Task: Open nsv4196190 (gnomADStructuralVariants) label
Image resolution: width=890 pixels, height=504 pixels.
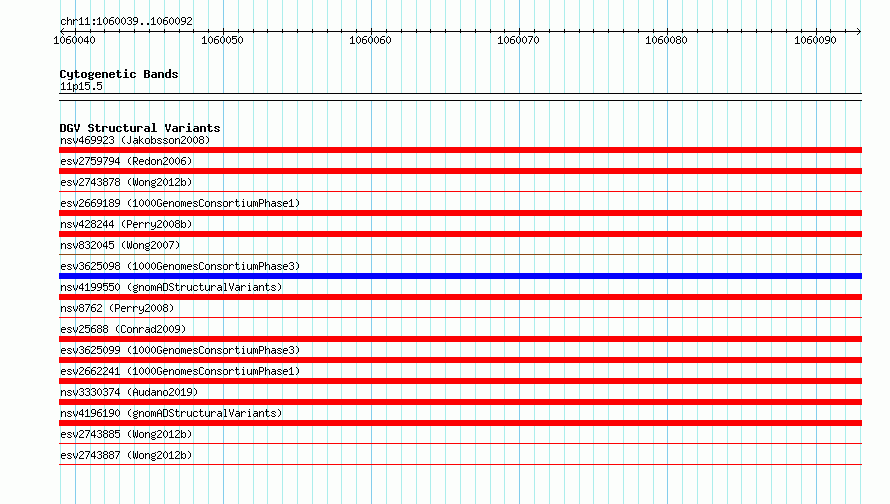Action: [171, 413]
